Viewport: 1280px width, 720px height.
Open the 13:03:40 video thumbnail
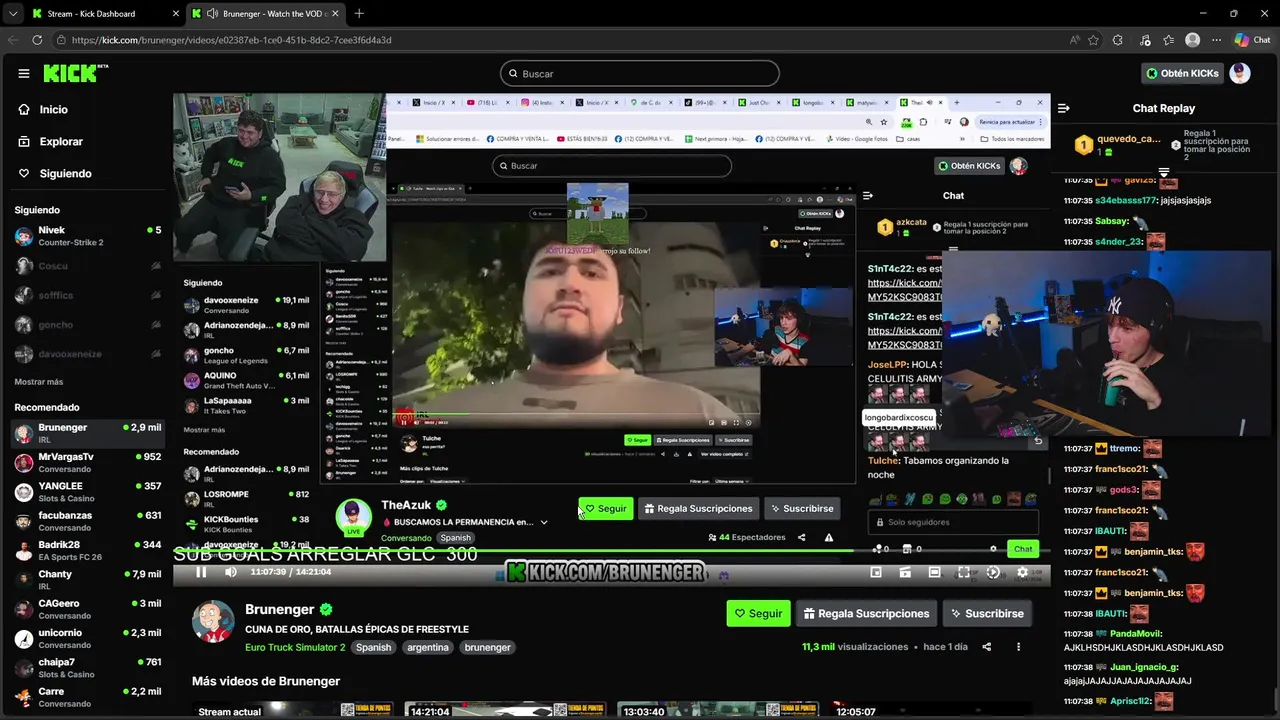coord(718,709)
